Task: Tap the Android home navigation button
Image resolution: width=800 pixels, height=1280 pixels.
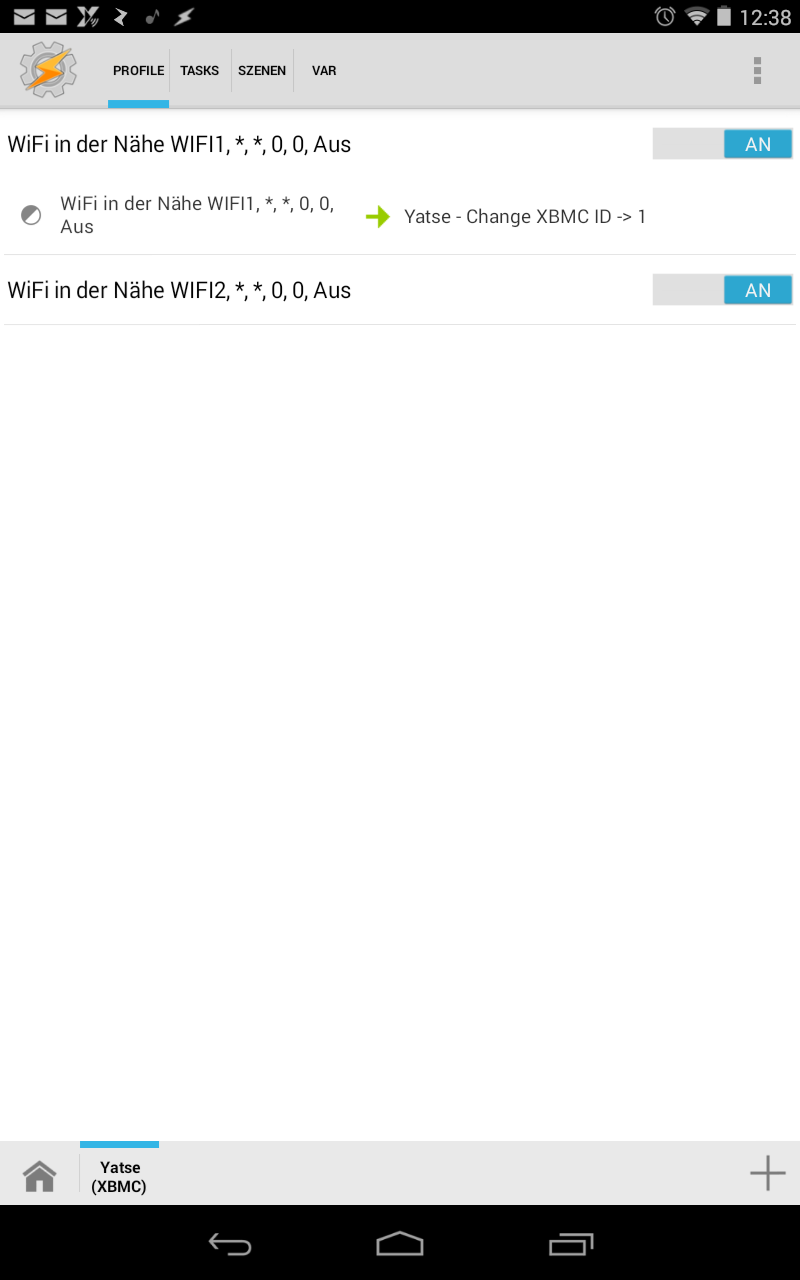Action: click(400, 1243)
